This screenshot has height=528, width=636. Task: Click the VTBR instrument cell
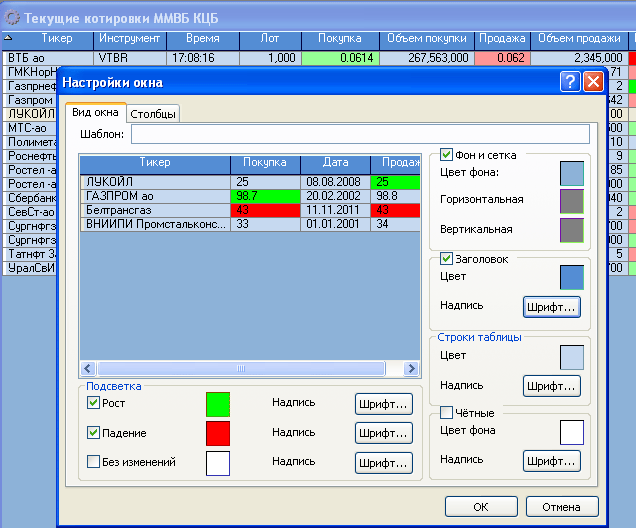(x=130, y=58)
